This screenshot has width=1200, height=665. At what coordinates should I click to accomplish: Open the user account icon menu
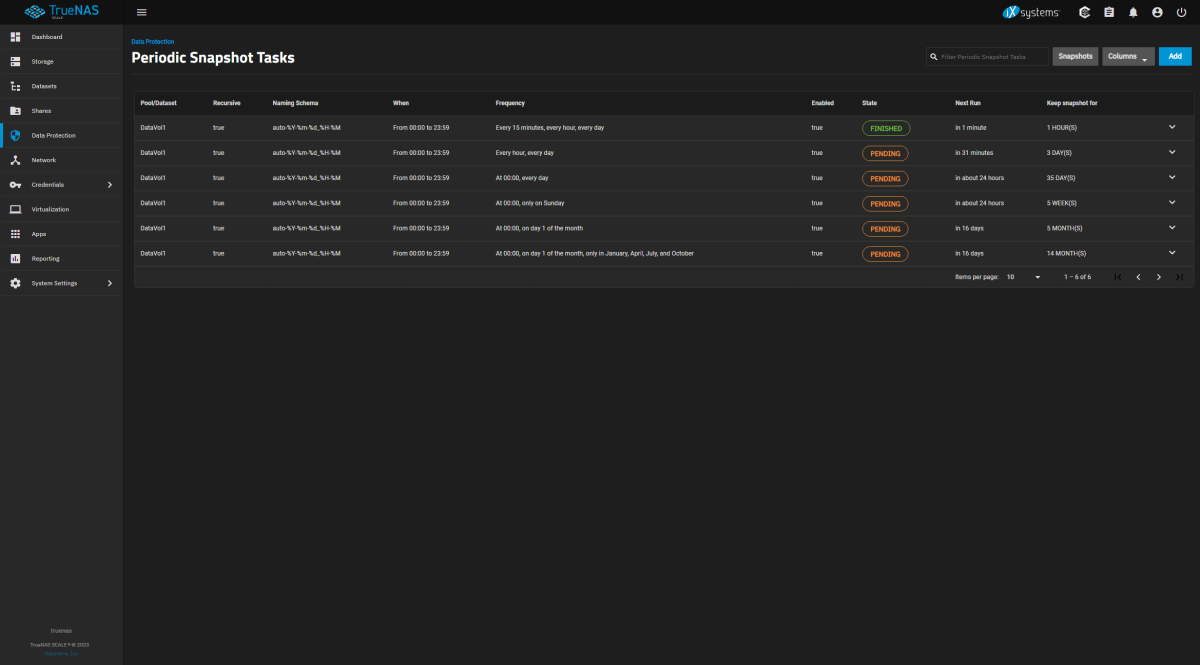(x=1157, y=12)
